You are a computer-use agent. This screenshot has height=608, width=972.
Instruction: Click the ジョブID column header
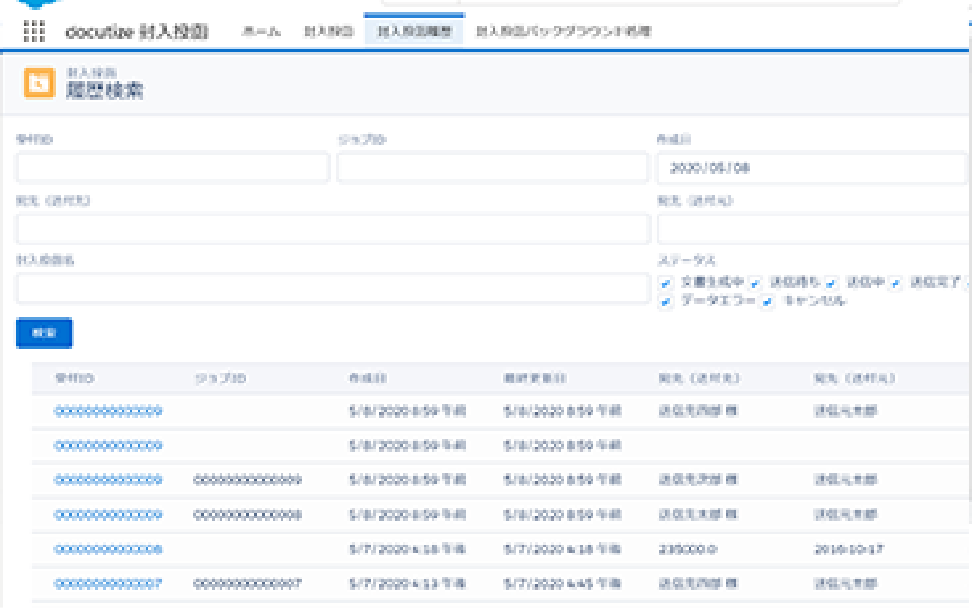pyautogui.click(x=220, y=378)
